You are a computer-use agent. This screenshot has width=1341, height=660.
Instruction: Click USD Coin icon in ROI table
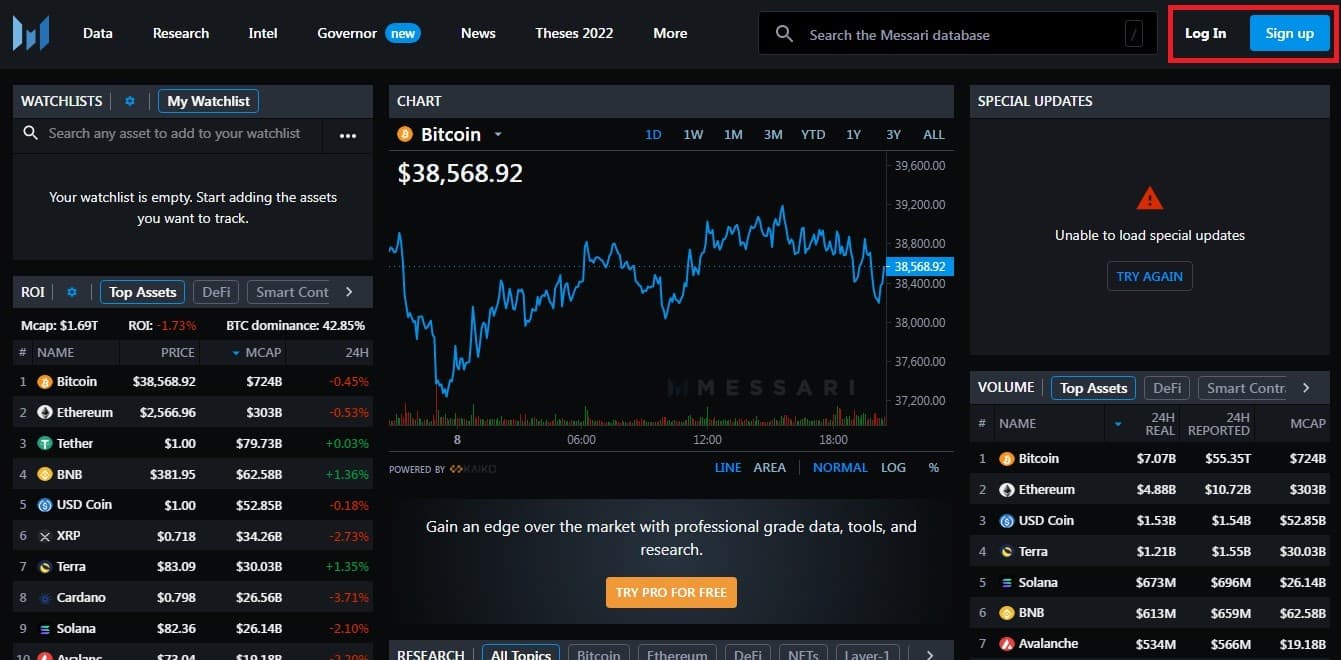click(x=44, y=505)
